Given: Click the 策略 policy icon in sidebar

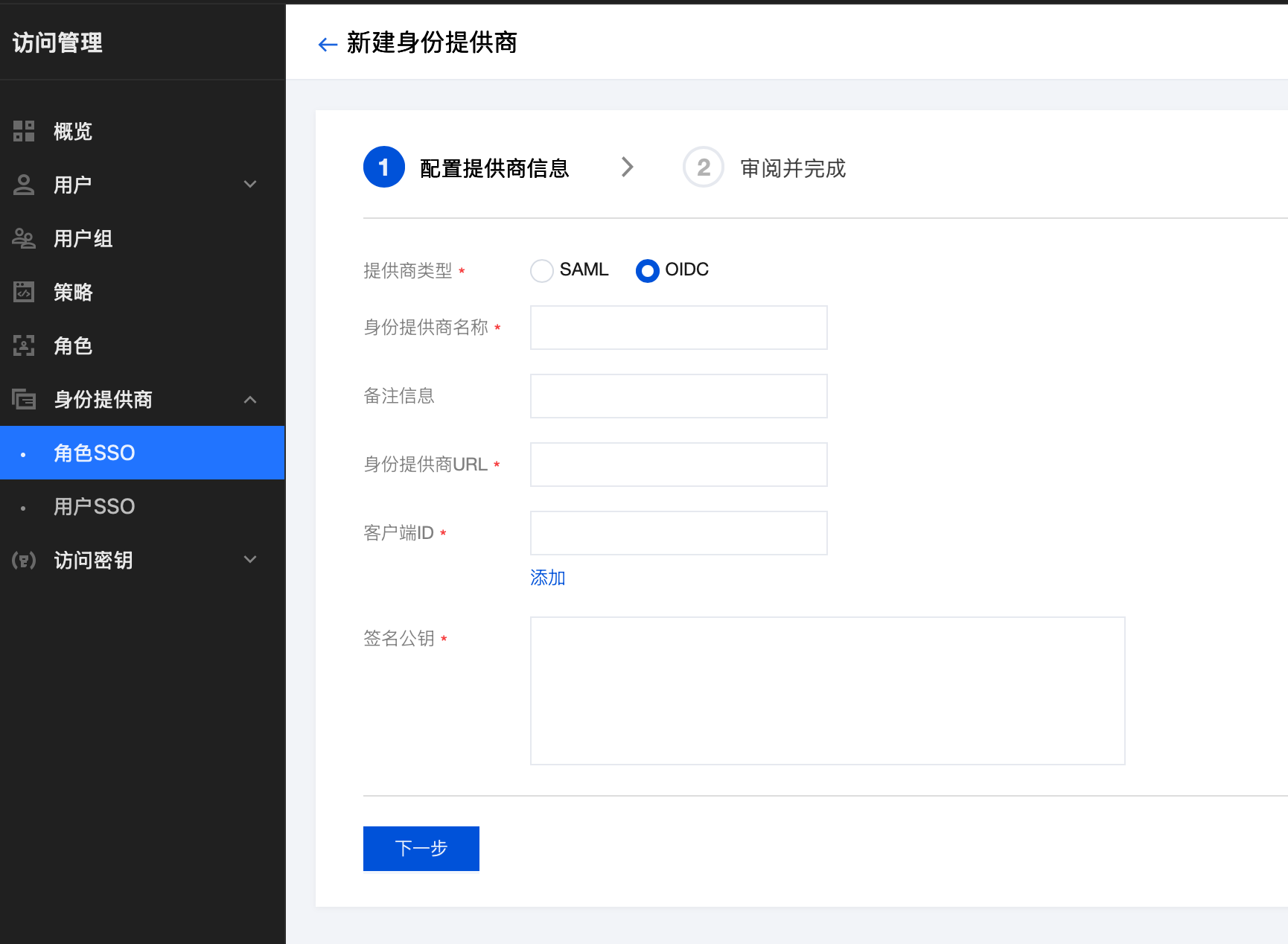Looking at the screenshot, I should click(24, 292).
